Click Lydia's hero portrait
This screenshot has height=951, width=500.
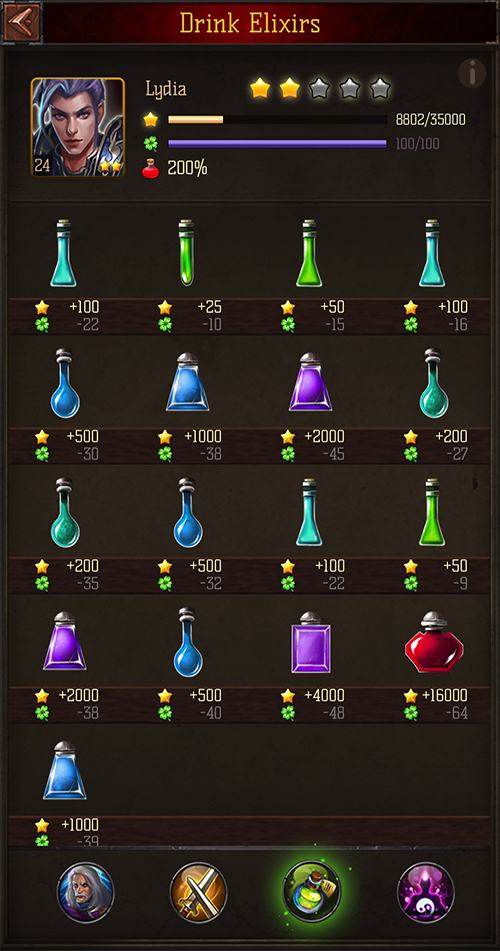(78, 127)
